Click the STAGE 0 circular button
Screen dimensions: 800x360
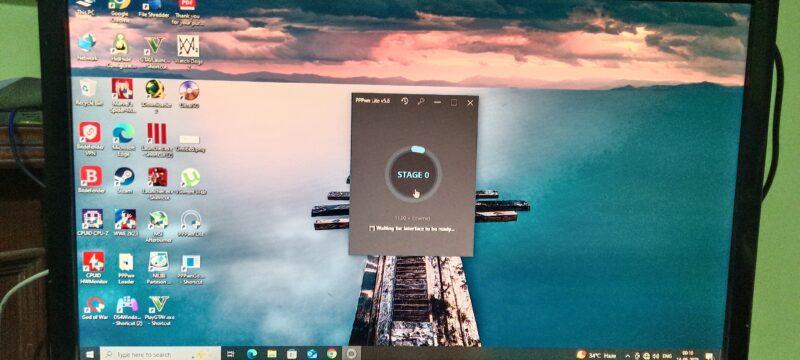(413, 174)
